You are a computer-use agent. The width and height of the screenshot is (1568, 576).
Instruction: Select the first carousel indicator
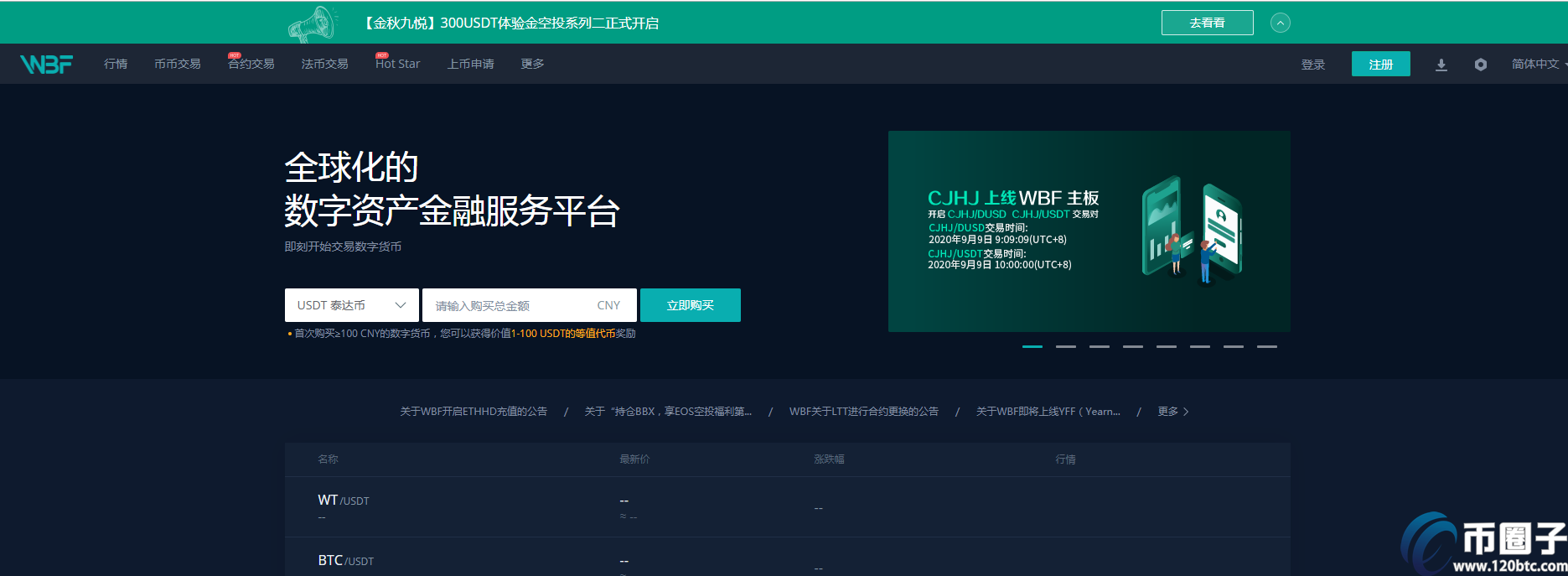click(1032, 346)
